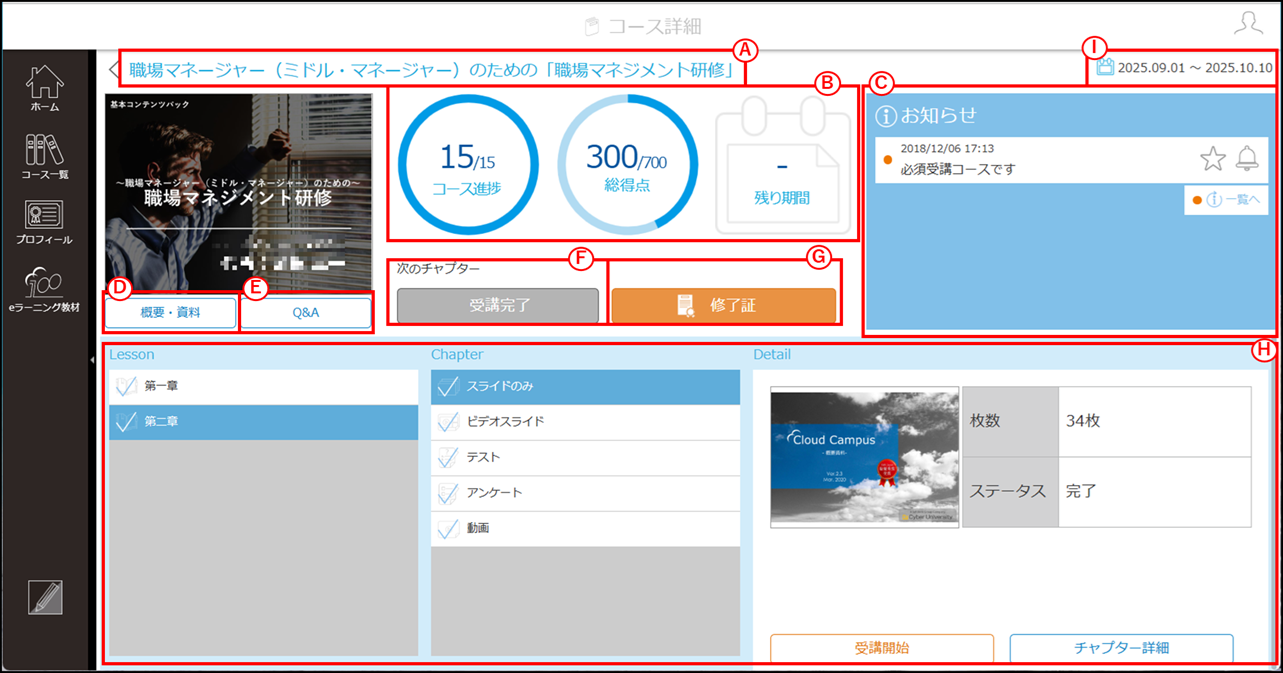
Task: Select the 第二章 lesson
Action: (x=264, y=422)
